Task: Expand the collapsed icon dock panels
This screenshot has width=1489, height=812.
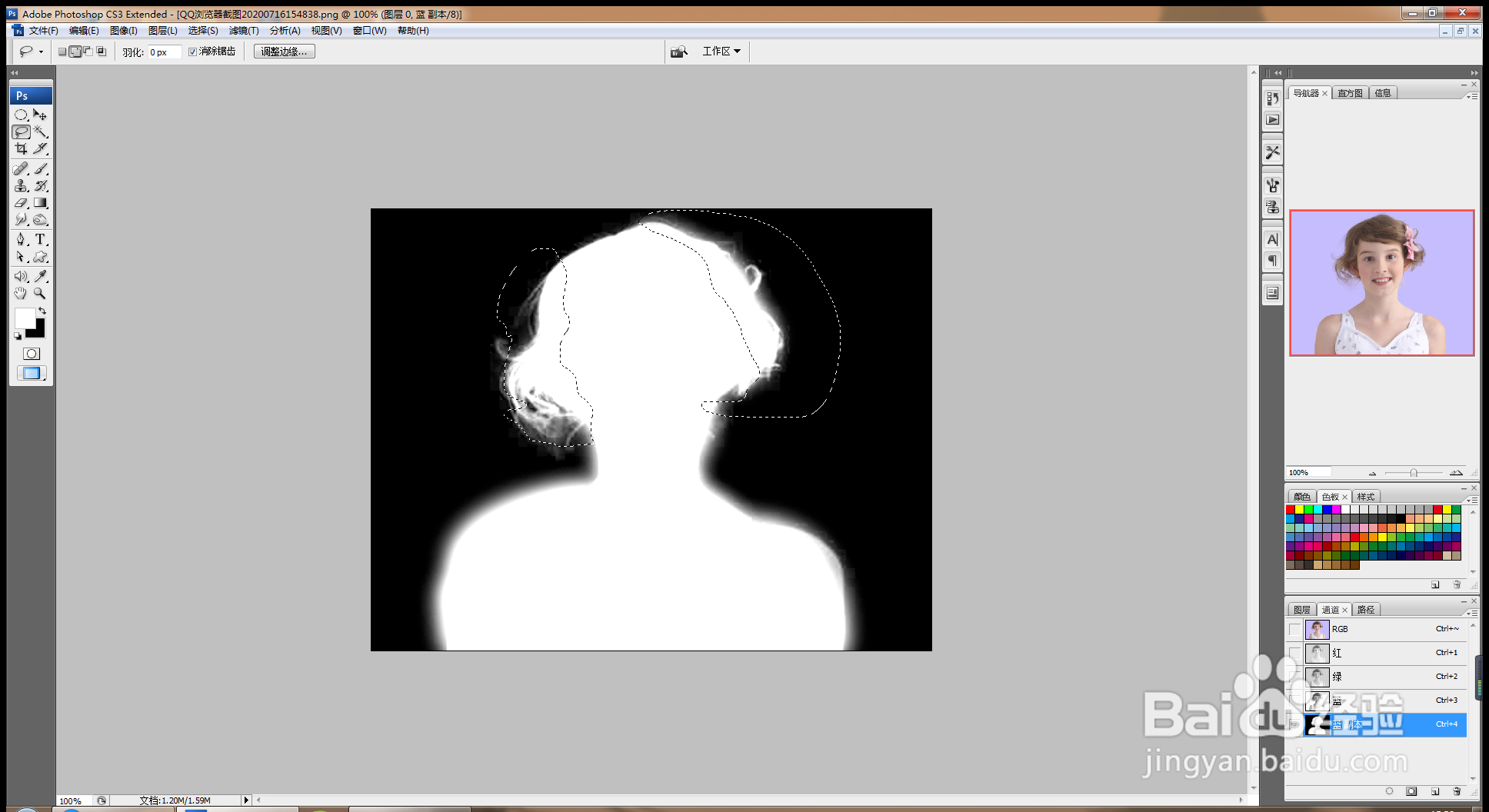Action: [x=1277, y=73]
